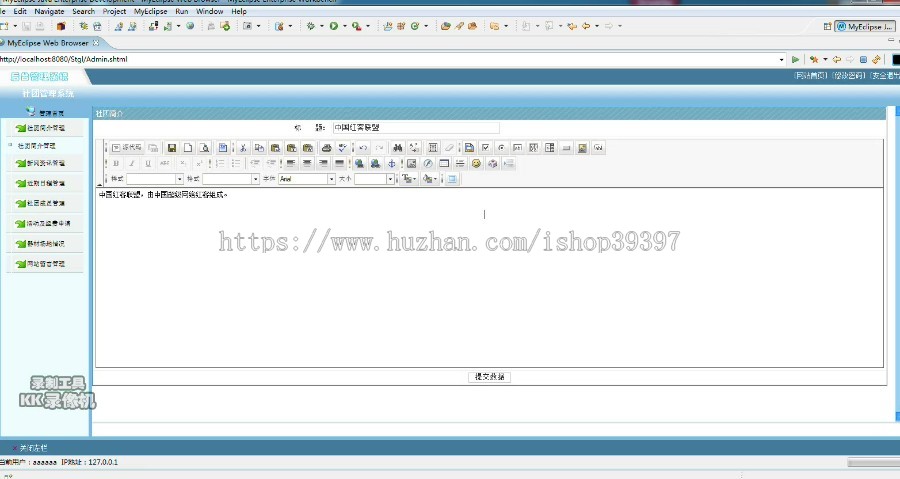Click the Find binoculars icon
This screenshot has width=900, height=479.
(397, 148)
